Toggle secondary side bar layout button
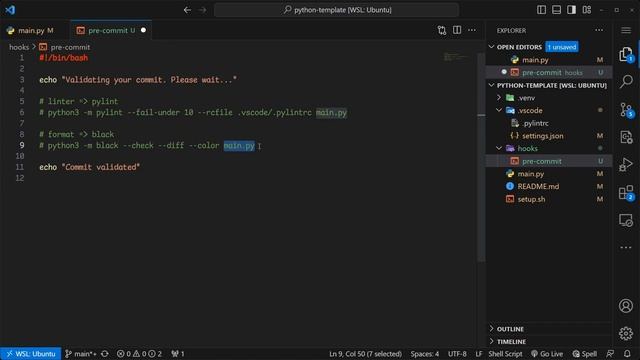The width and height of the screenshot is (640, 360). click(571, 10)
